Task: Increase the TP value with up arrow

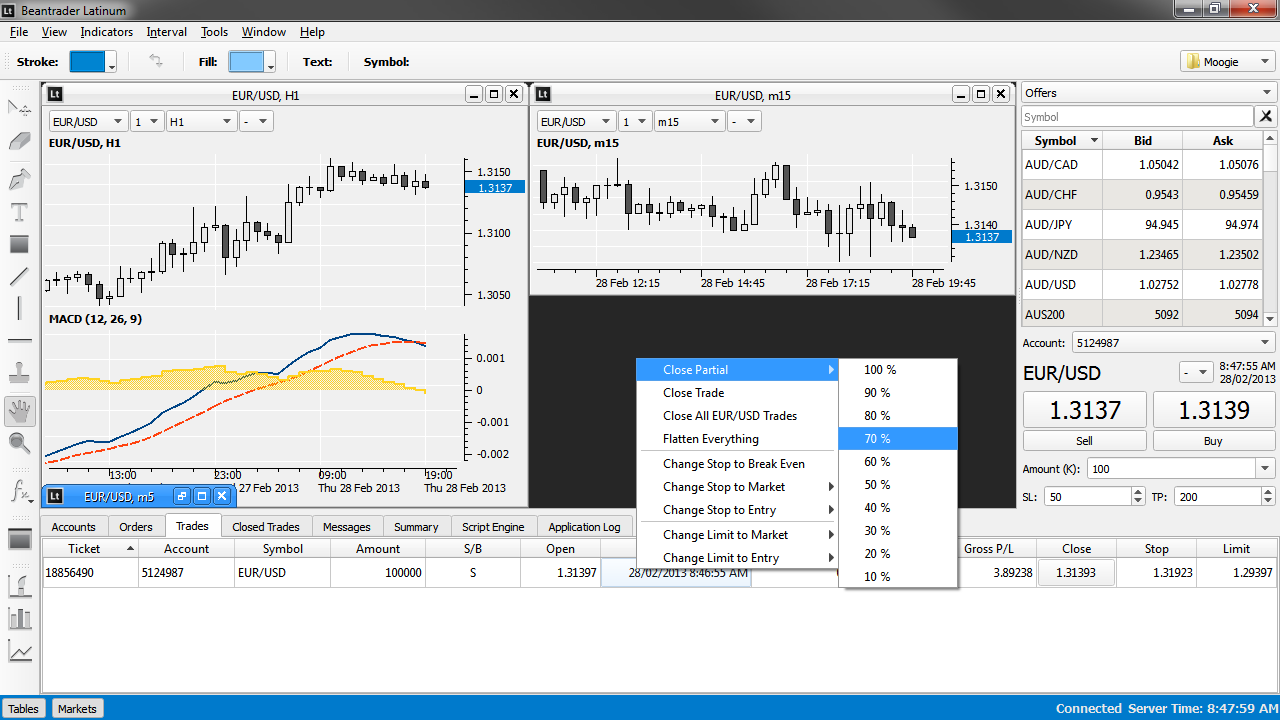Action: click(x=1269, y=492)
